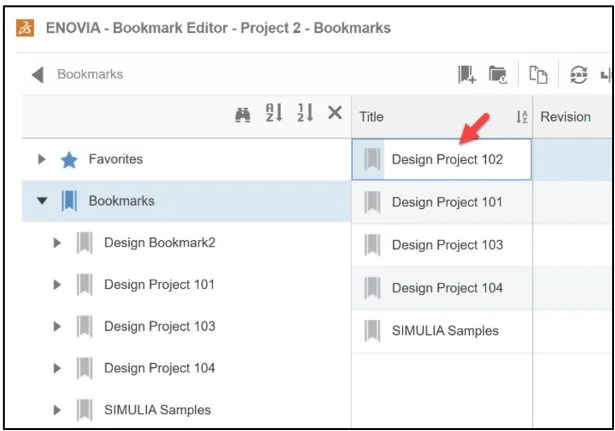Sort tree descending Z to A
Screen dimensions: 615x431
pyautogui.click(x=305, y=116)
